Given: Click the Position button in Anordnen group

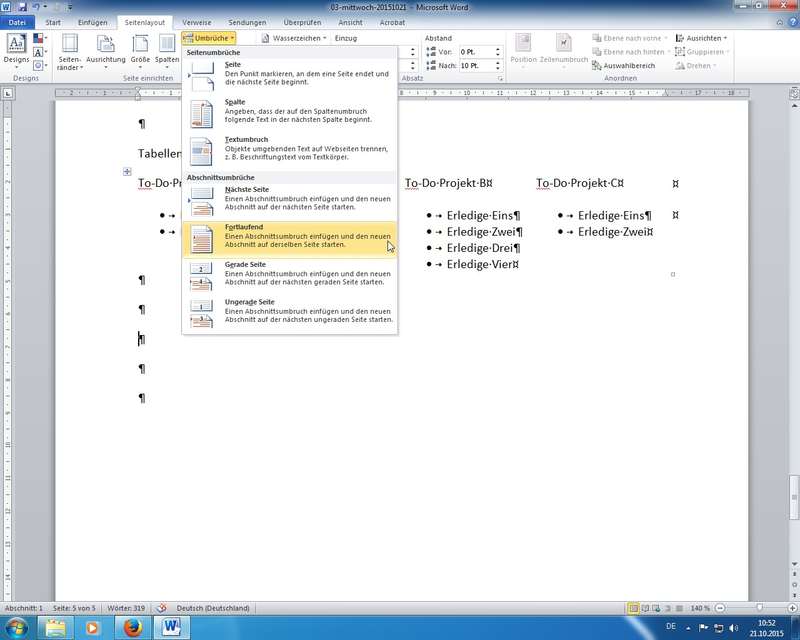Looking at the screenshot, I should (x=523, y=50).
